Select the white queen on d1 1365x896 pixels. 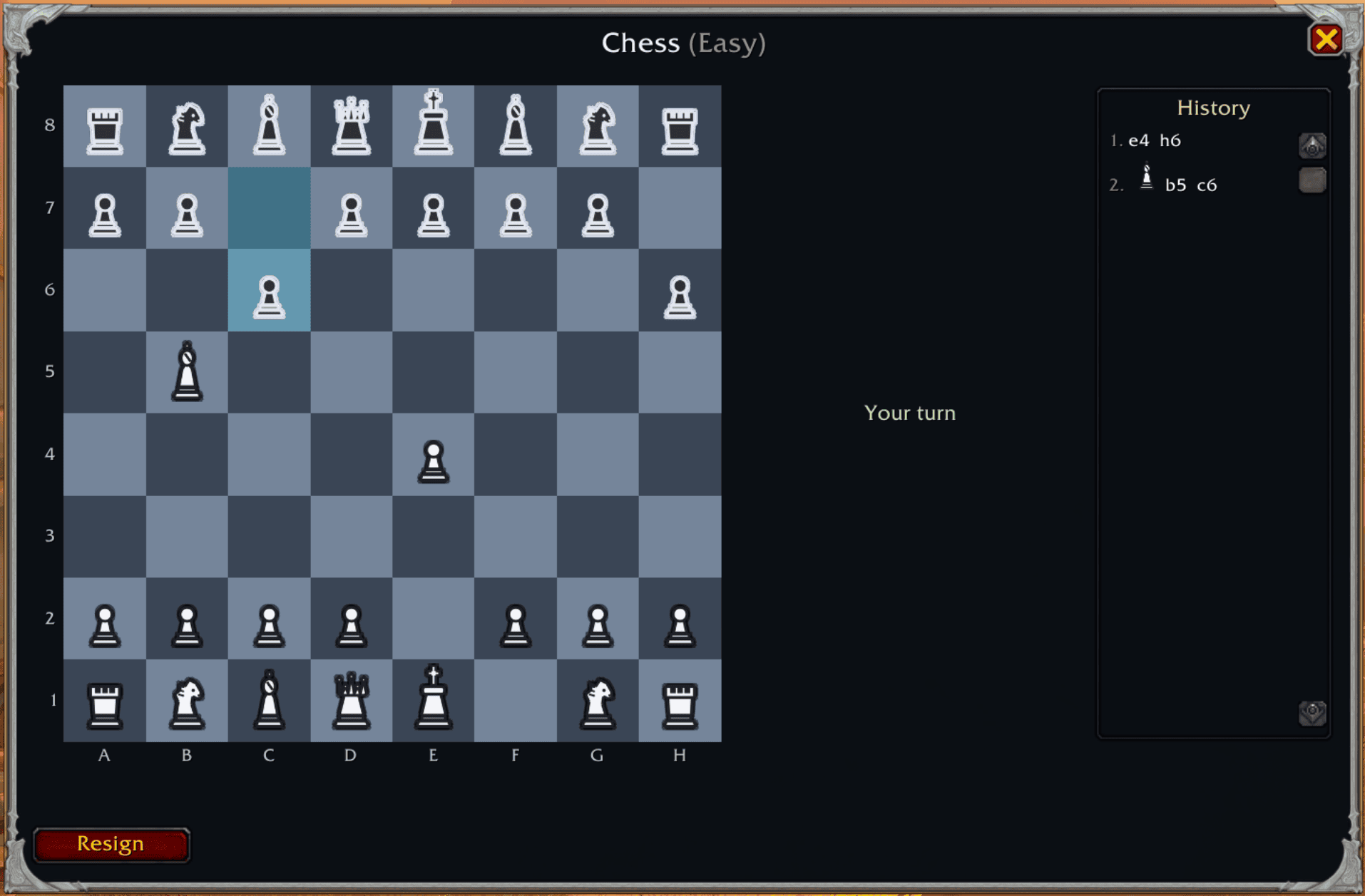point(351,701)
